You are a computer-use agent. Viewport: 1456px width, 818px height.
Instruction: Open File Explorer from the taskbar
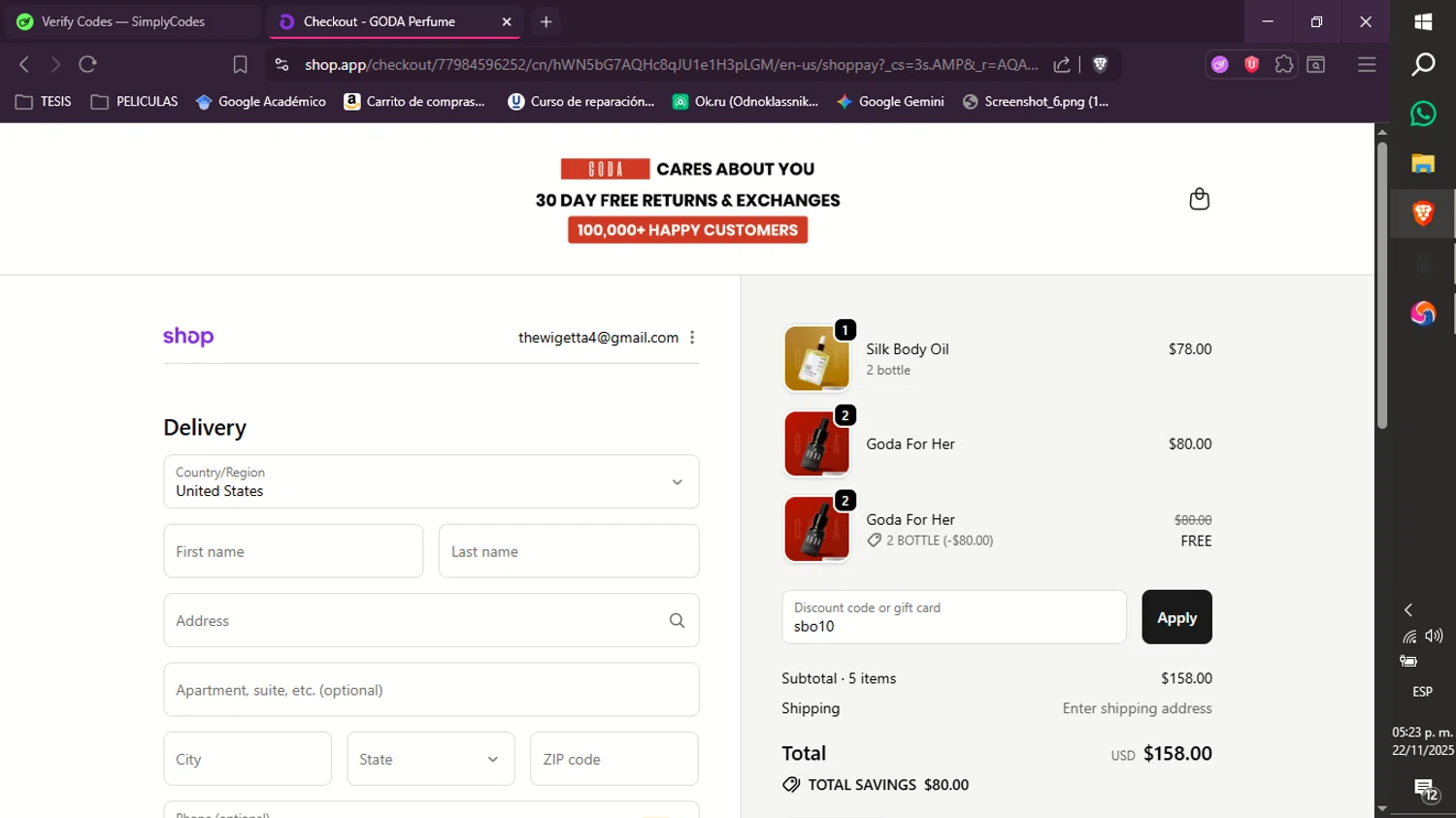[x=1423, y=163]
